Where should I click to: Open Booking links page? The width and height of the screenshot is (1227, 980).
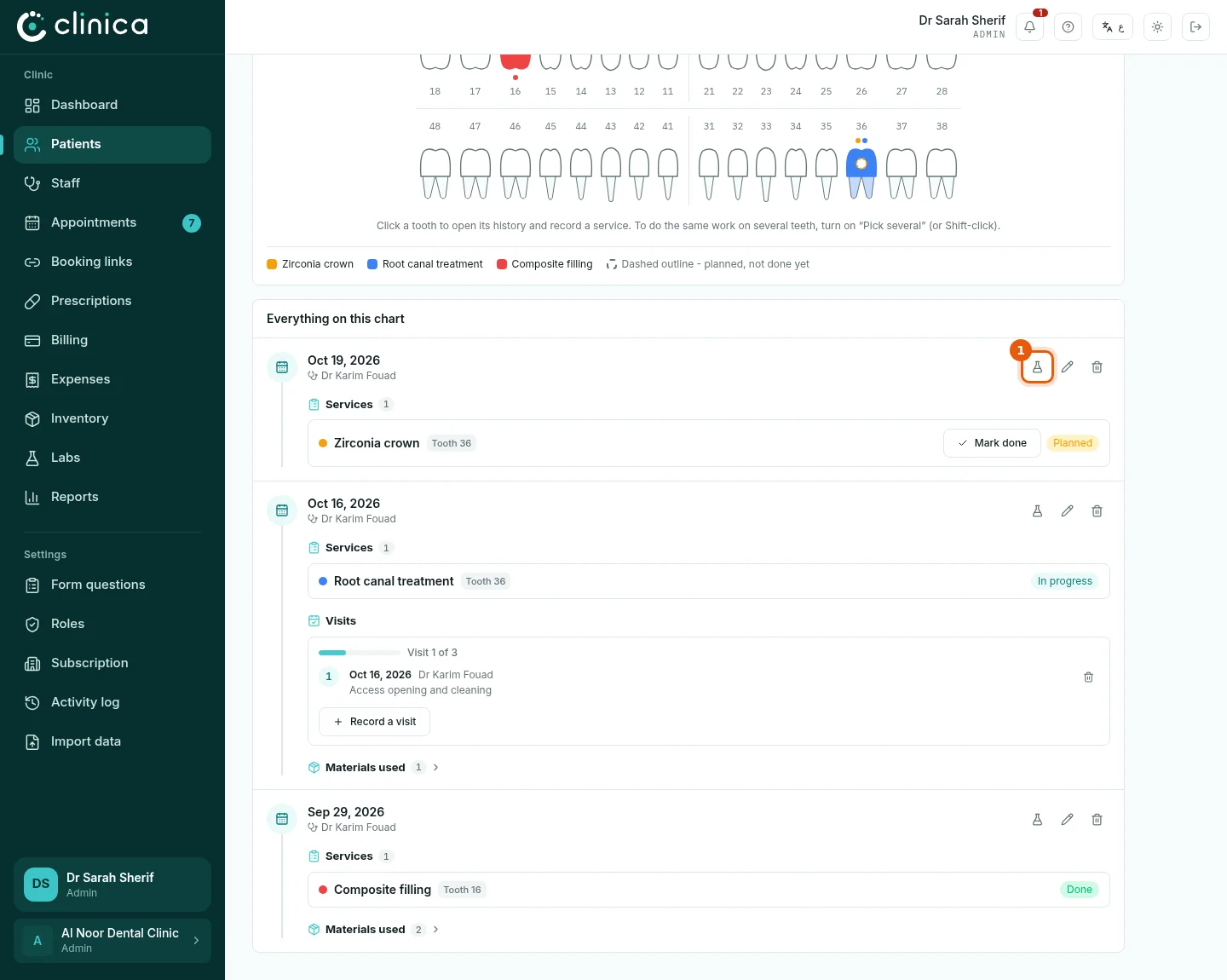pos(112,262)
